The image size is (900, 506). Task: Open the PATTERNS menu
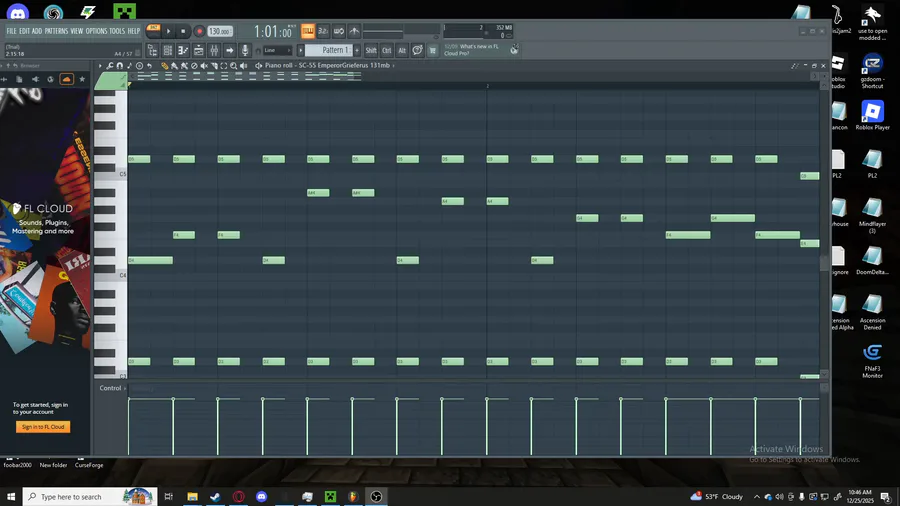click(56, 31)
